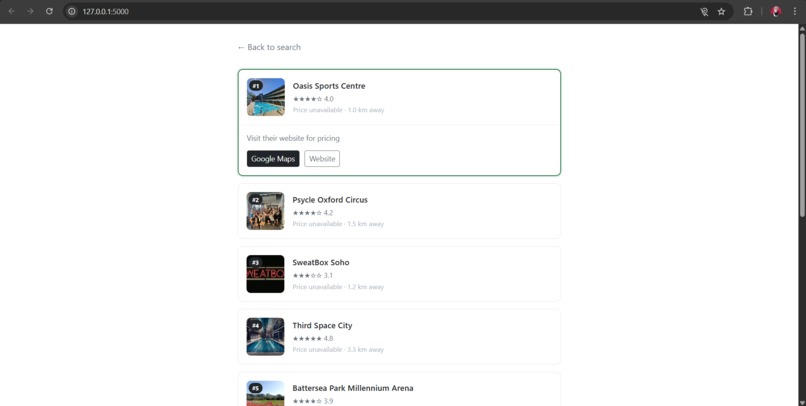Click the 4.8 rating for Third Space City
This screenshot has width=806, height=406.
pyautogui.click(x=313, y=338)
